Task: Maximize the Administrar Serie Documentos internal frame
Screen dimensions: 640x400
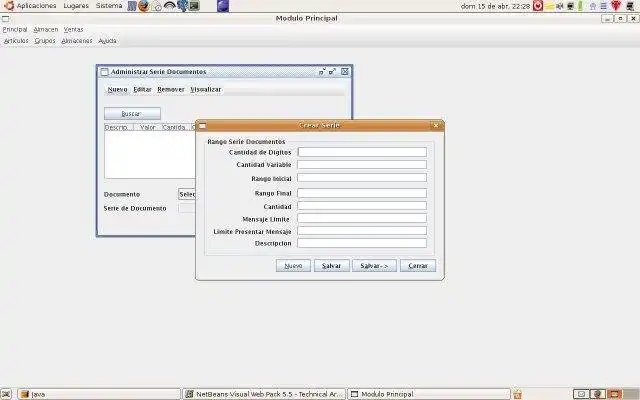Action: click(333, 71)
